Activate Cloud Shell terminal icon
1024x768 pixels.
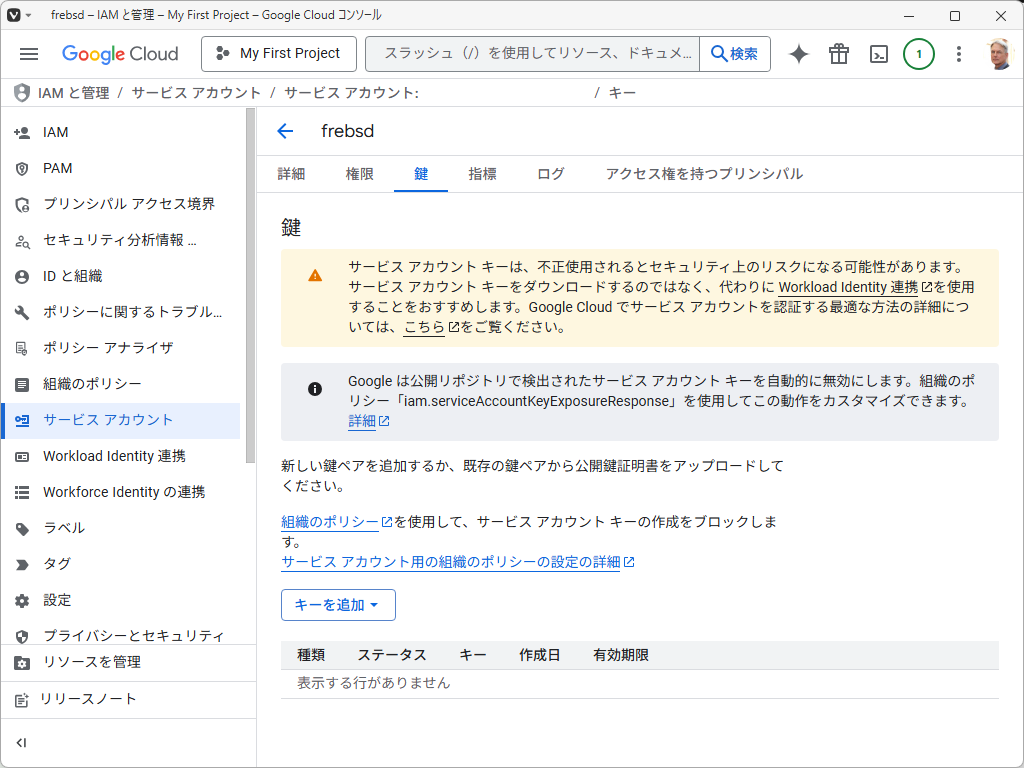click(x=879, y=54)
